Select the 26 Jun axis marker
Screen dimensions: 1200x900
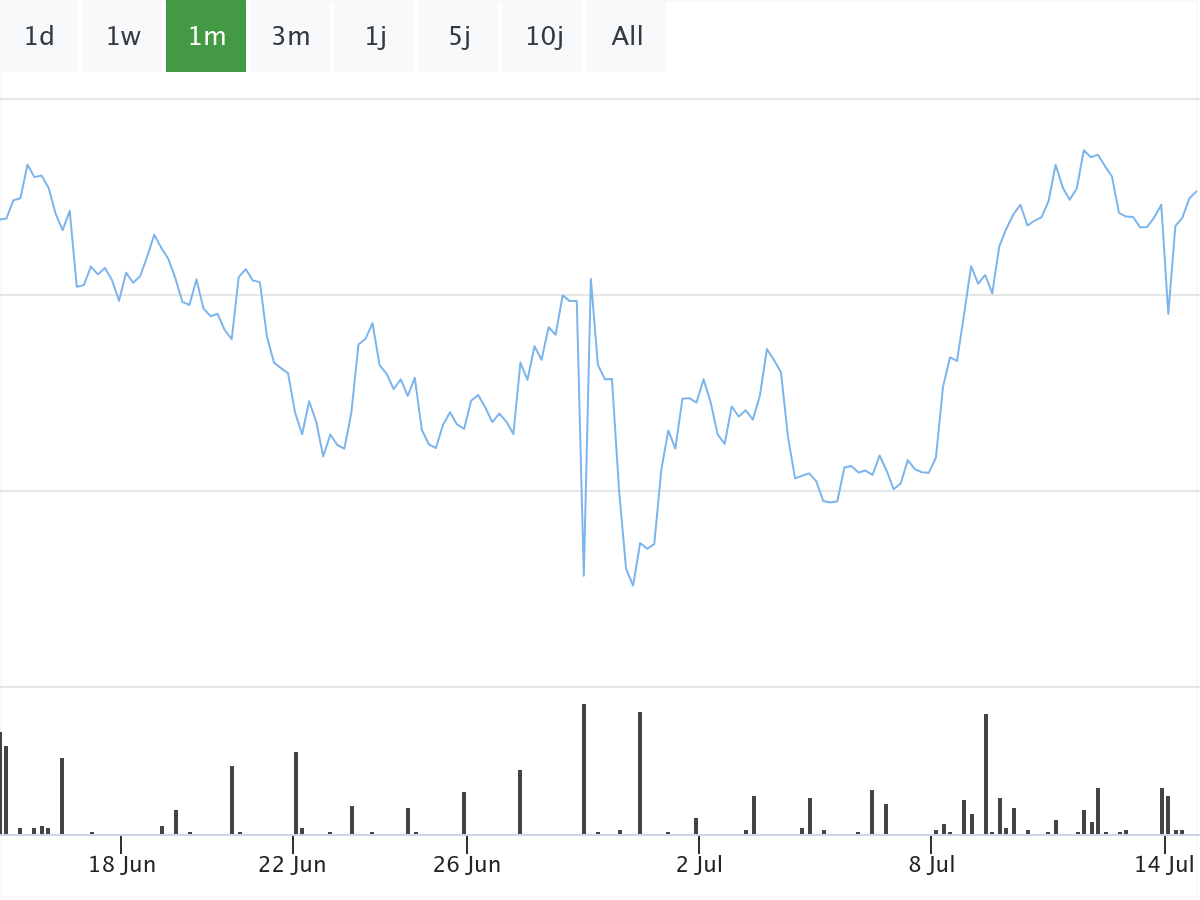pyautogui.click(x=467, y=865)
